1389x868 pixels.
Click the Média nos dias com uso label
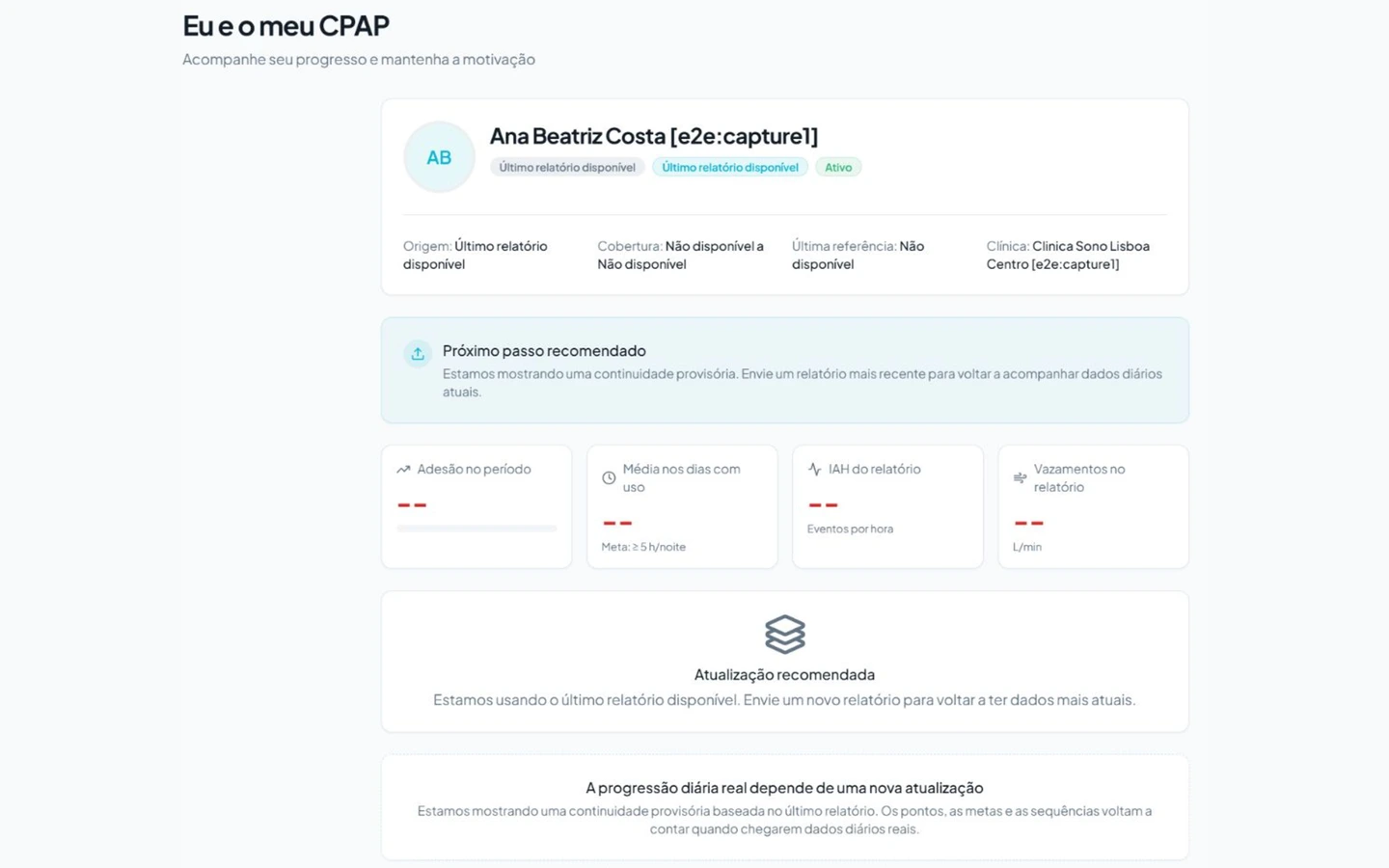tap(681, 478)
